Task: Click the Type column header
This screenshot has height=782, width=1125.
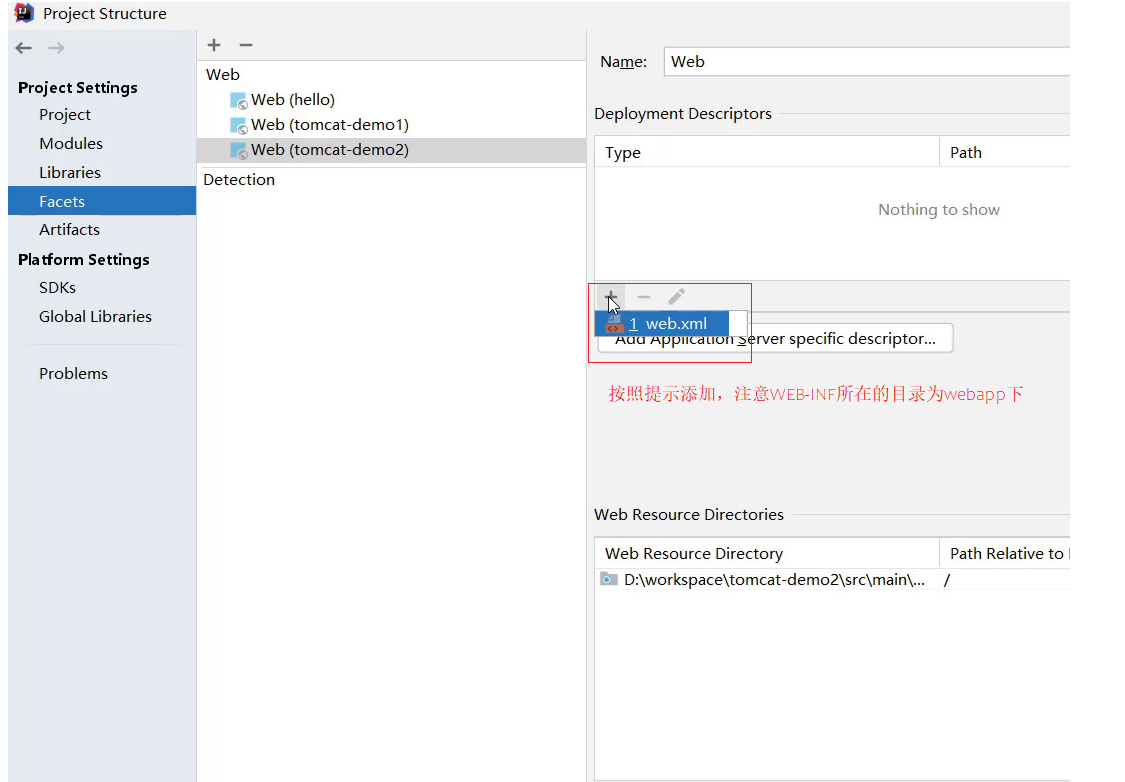Action: (767, 152)
